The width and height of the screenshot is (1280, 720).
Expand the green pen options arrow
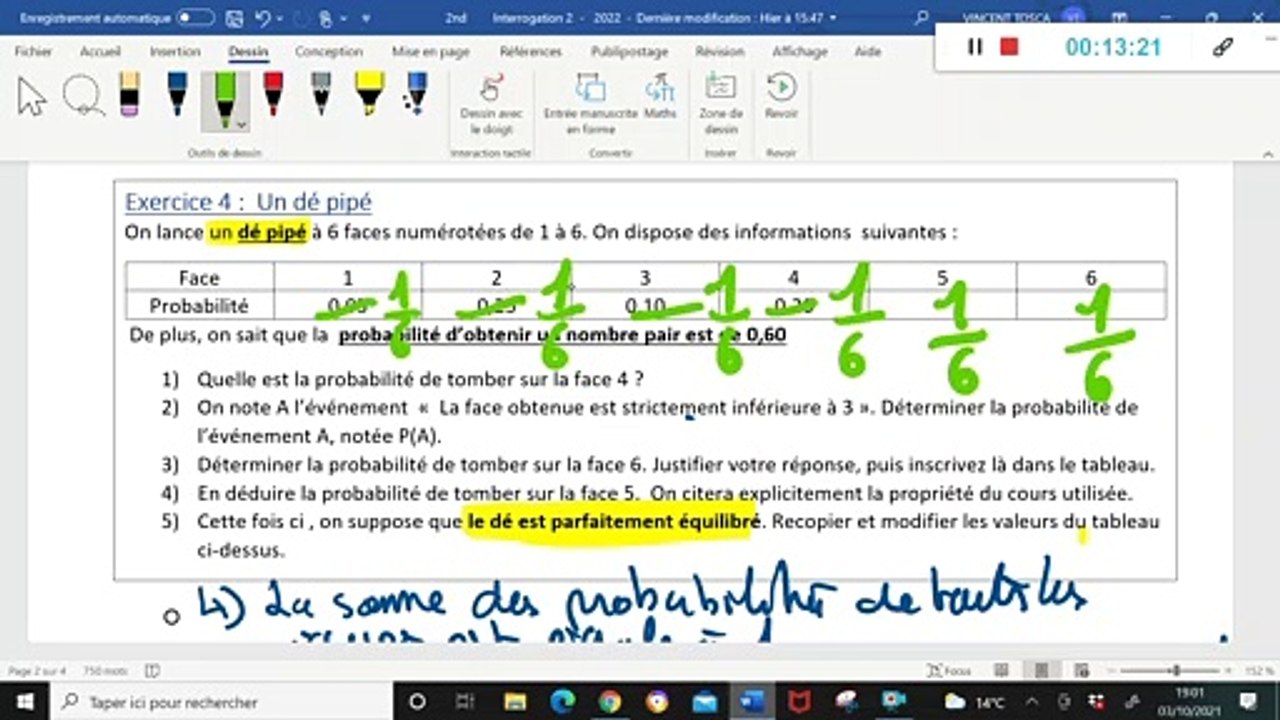(x=241, y=124)
